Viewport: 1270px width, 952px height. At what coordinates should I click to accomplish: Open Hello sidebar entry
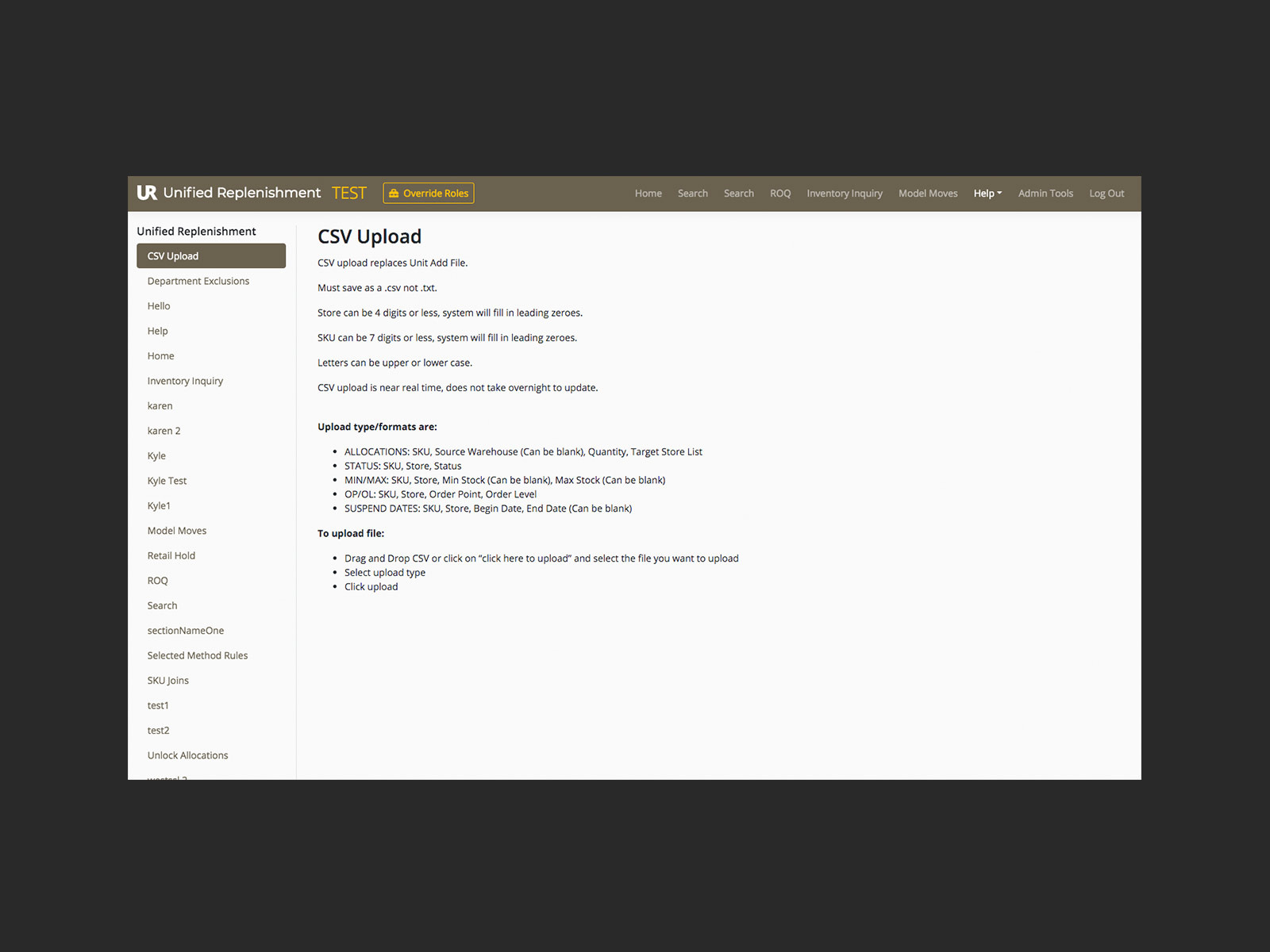[x=159, y=306]
